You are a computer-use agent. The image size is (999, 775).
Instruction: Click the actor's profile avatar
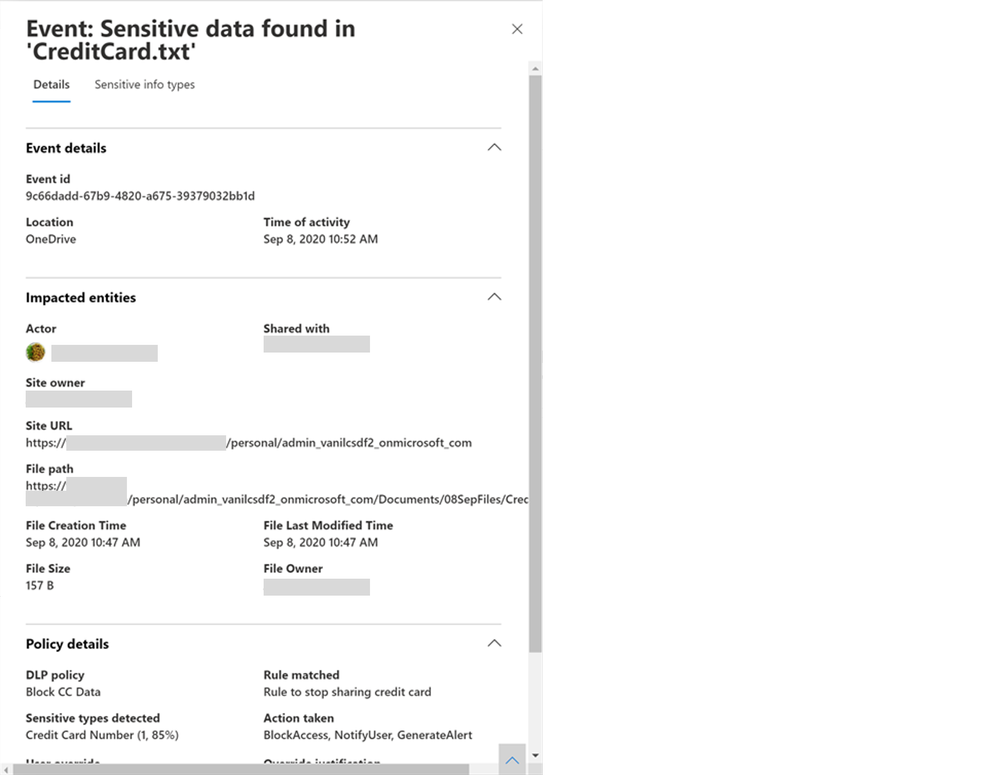(x=36, y=352)
